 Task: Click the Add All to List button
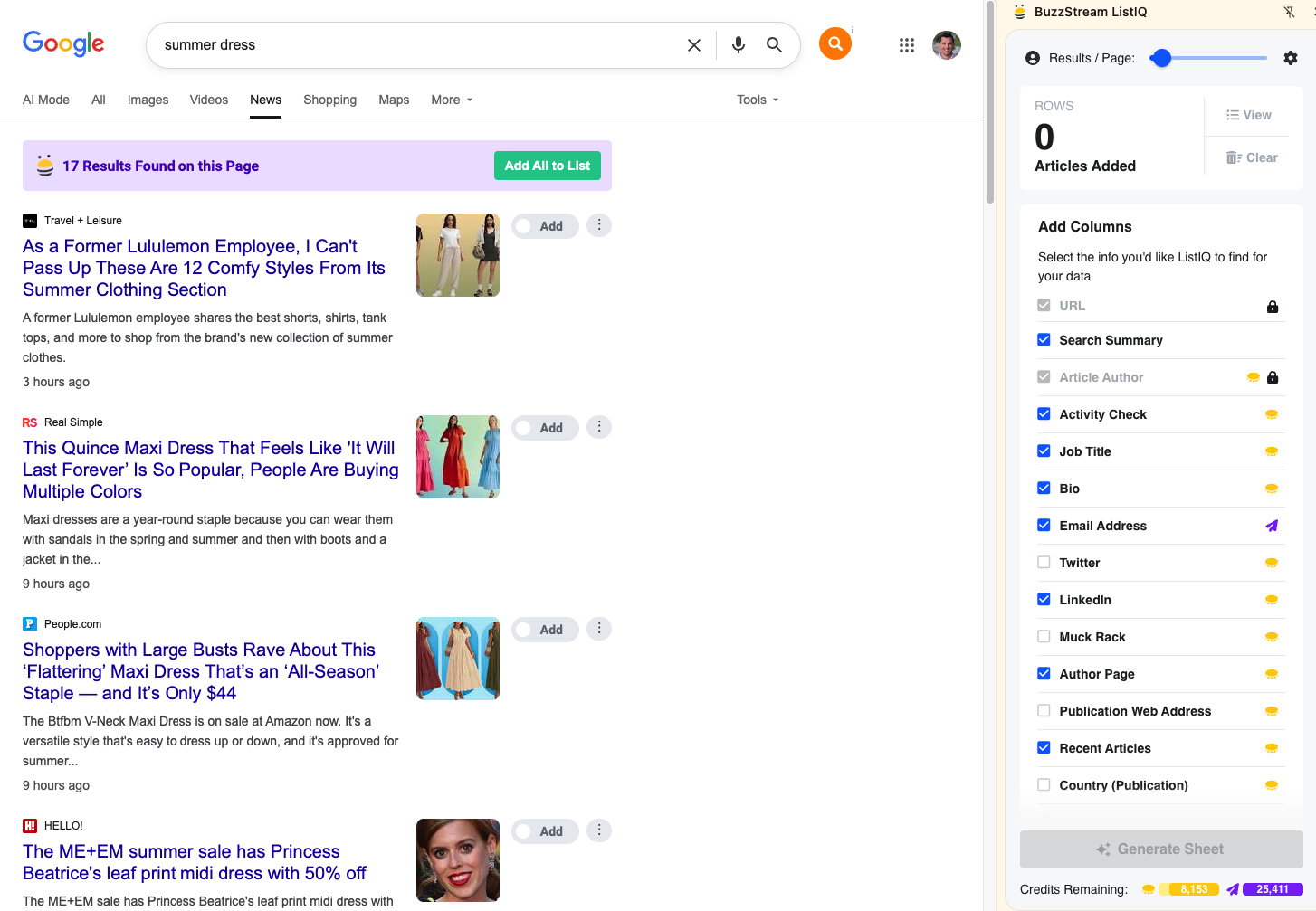click(547, 166)
